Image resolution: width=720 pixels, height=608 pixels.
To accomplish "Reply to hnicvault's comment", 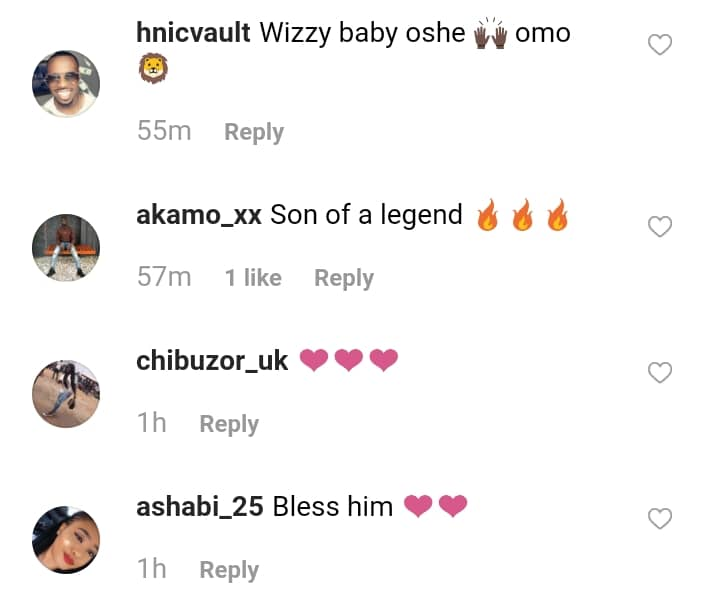I will [x=254, y=132].
